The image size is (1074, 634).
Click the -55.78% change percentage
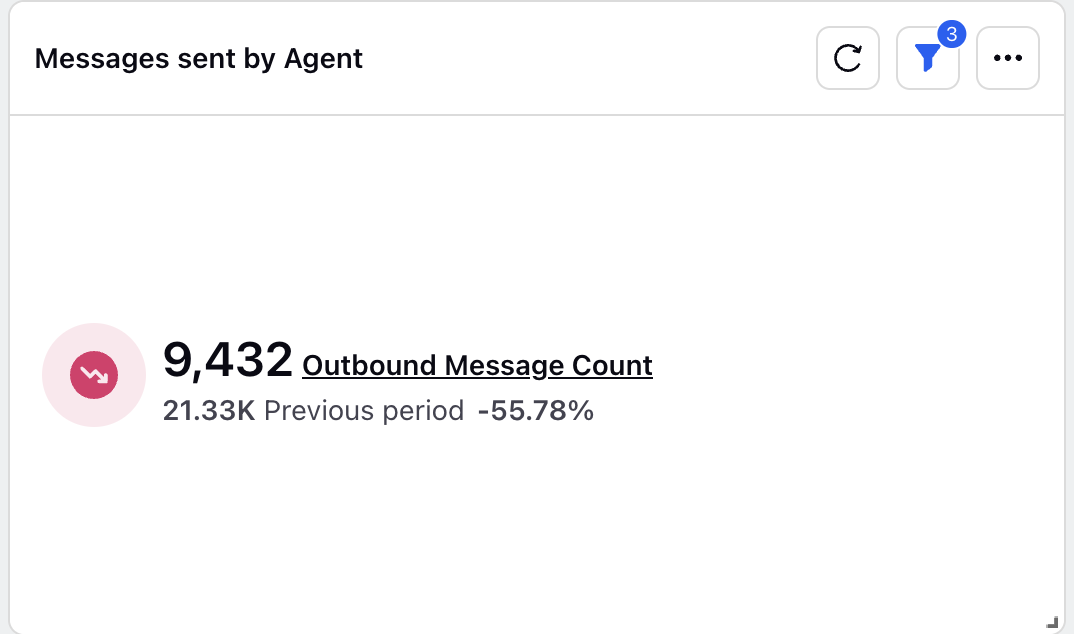tap(536, 411)
